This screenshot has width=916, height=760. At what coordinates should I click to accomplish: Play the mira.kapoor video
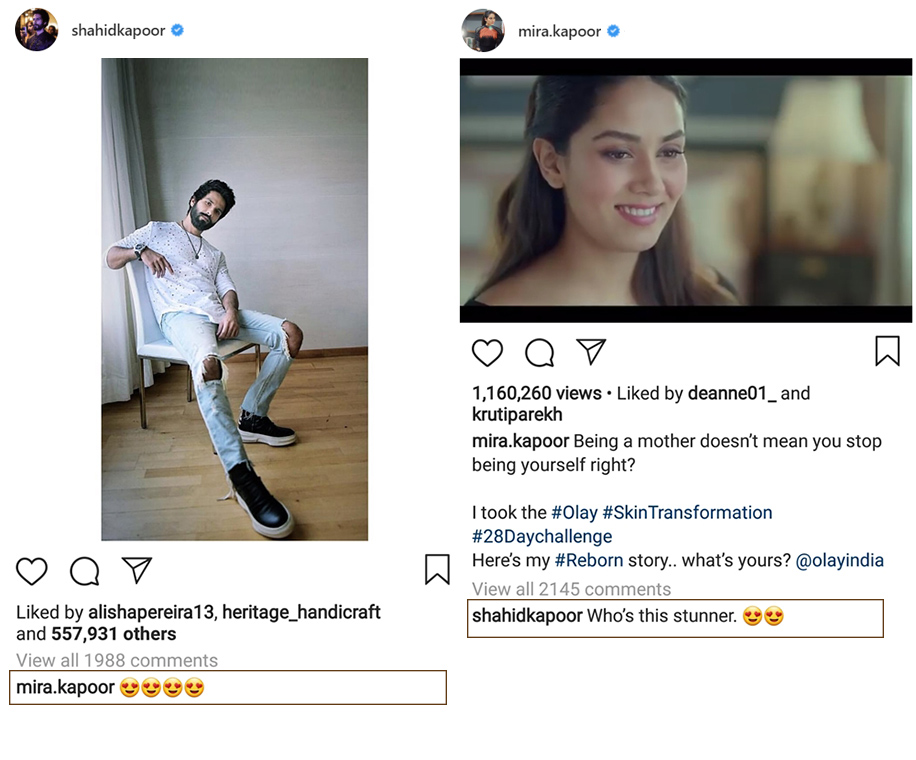pyautogui.click(x=686, y=190)
